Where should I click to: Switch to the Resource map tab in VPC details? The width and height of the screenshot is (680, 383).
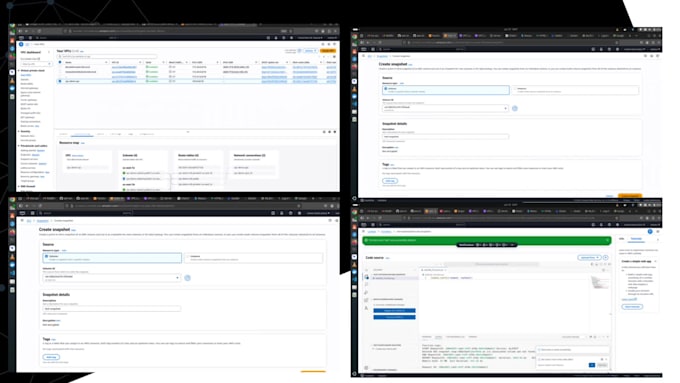pyautogui.click(x=82, y=134)
